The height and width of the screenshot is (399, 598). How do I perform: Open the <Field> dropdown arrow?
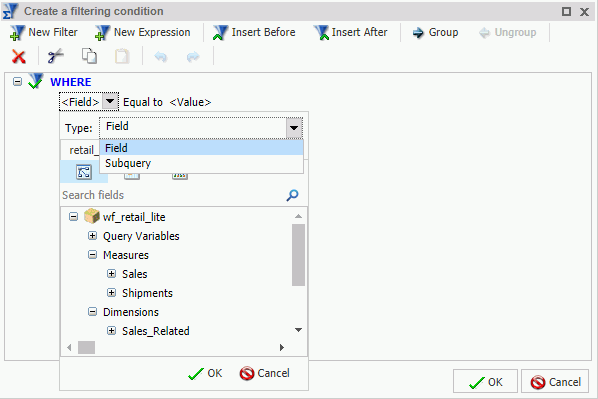(110, 101)
